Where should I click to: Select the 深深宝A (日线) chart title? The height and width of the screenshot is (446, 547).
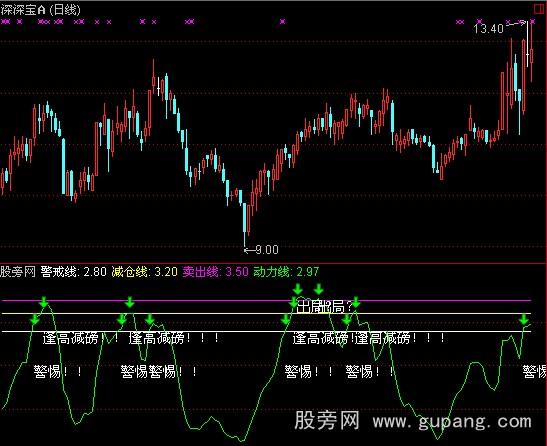pos(40,9)
